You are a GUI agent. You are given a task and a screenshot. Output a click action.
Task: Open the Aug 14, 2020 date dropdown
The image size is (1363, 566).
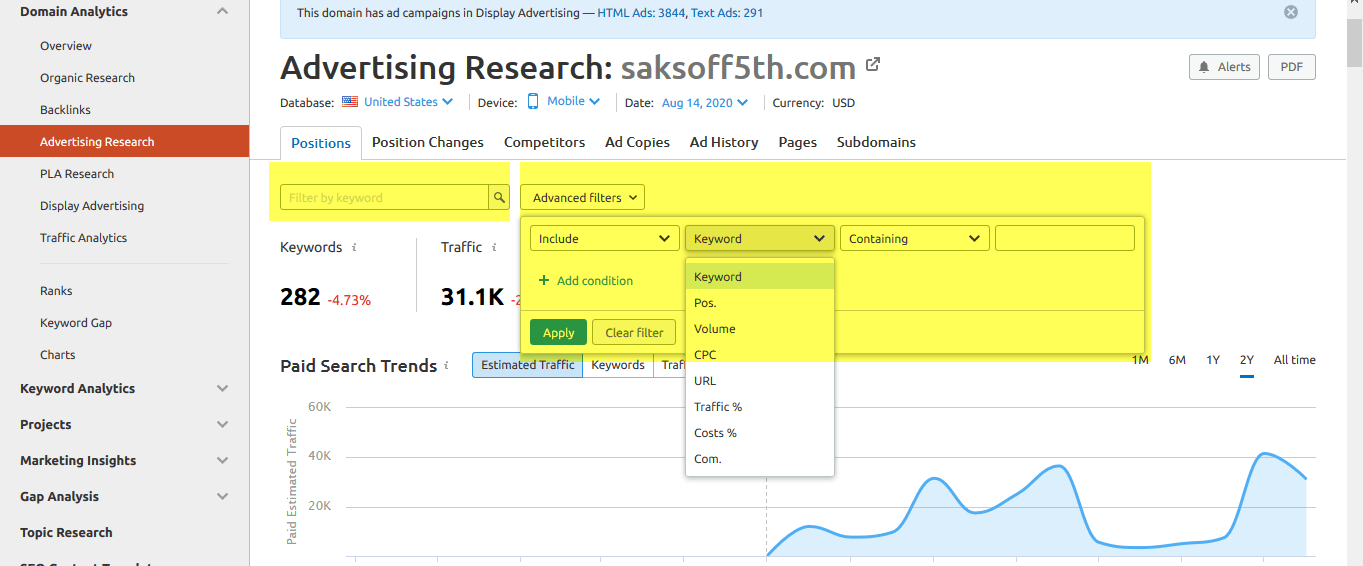point(704,102)
